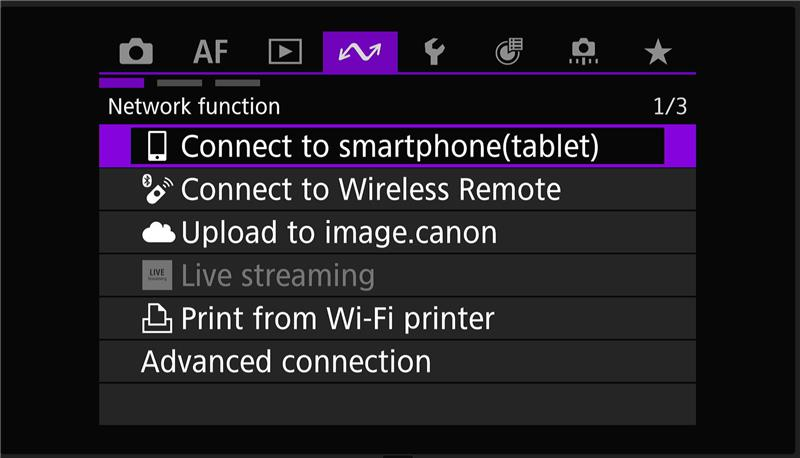Image resolution: width=800 pixels, height=458 pixels.
Task: Click the smartphone icon
Action: [x=157, y=146]
